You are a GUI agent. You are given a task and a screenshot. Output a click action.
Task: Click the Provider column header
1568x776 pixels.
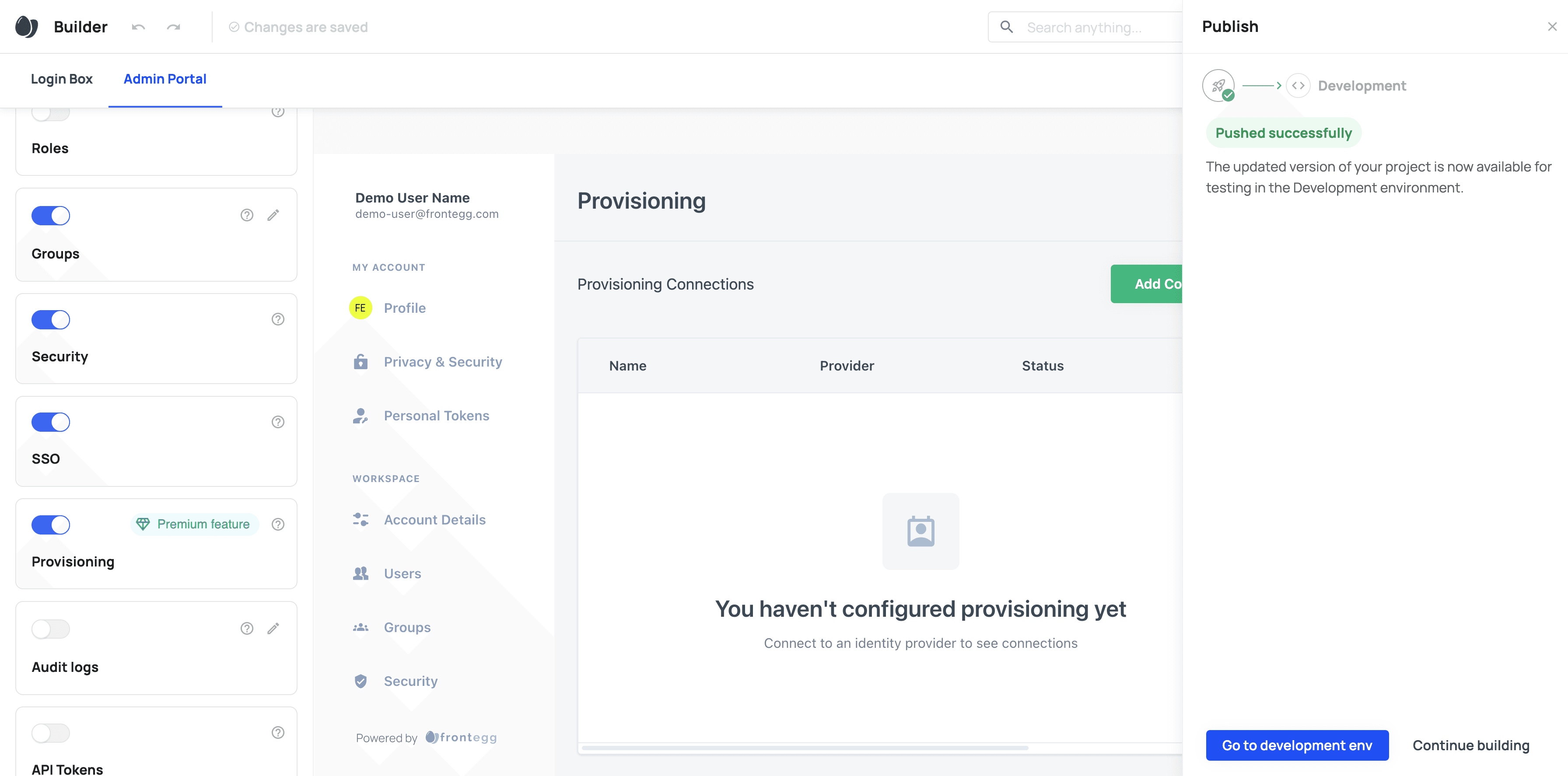(847, 366)
